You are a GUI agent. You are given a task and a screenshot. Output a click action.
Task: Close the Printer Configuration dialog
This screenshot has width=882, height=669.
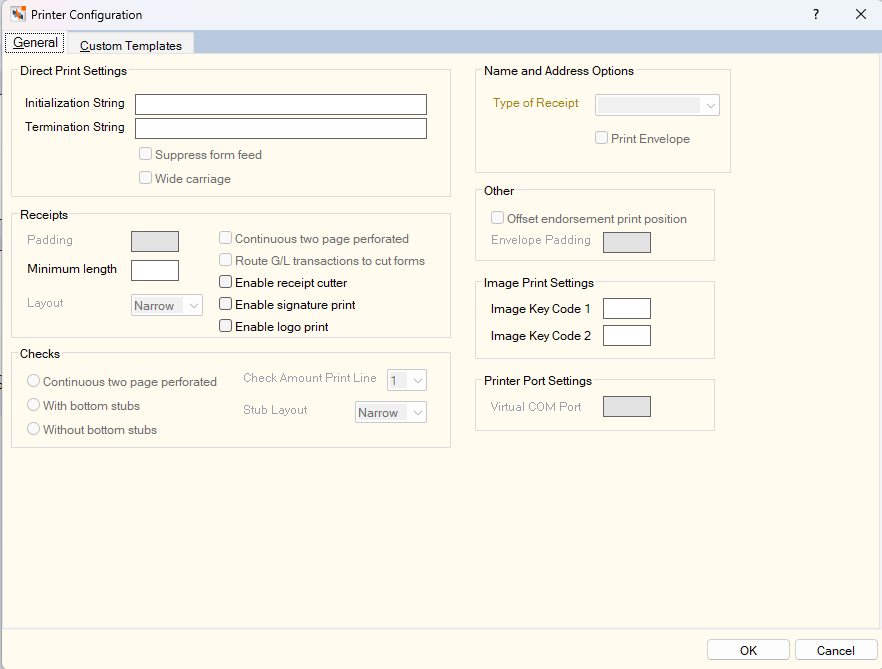point(861,15)
